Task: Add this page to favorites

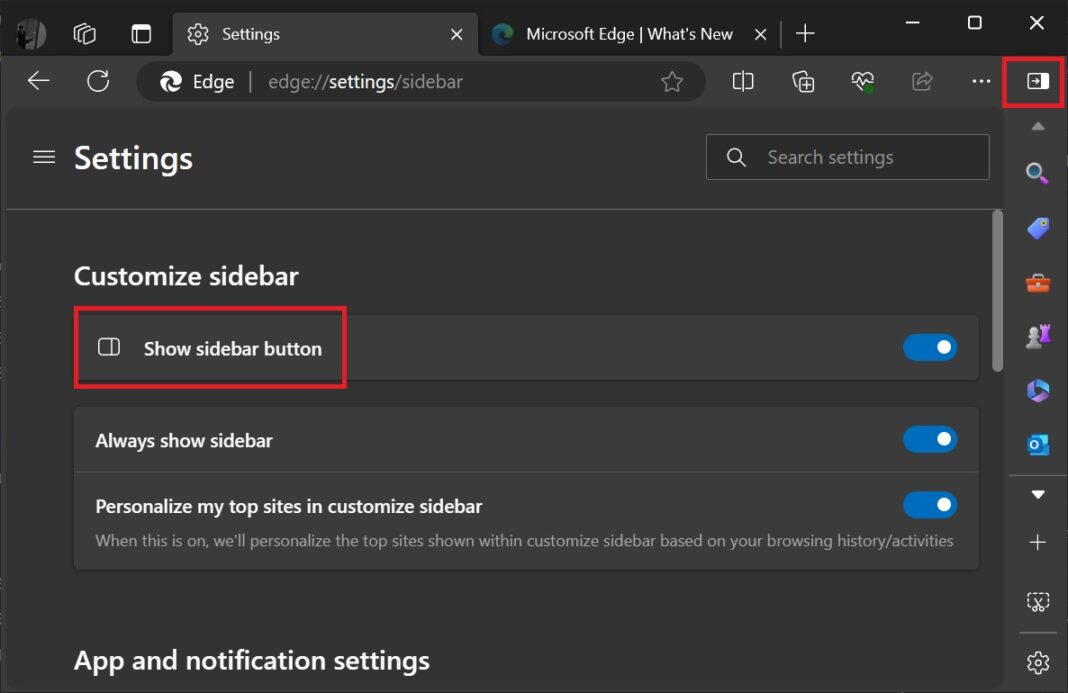Action: [x=673, y=81]
